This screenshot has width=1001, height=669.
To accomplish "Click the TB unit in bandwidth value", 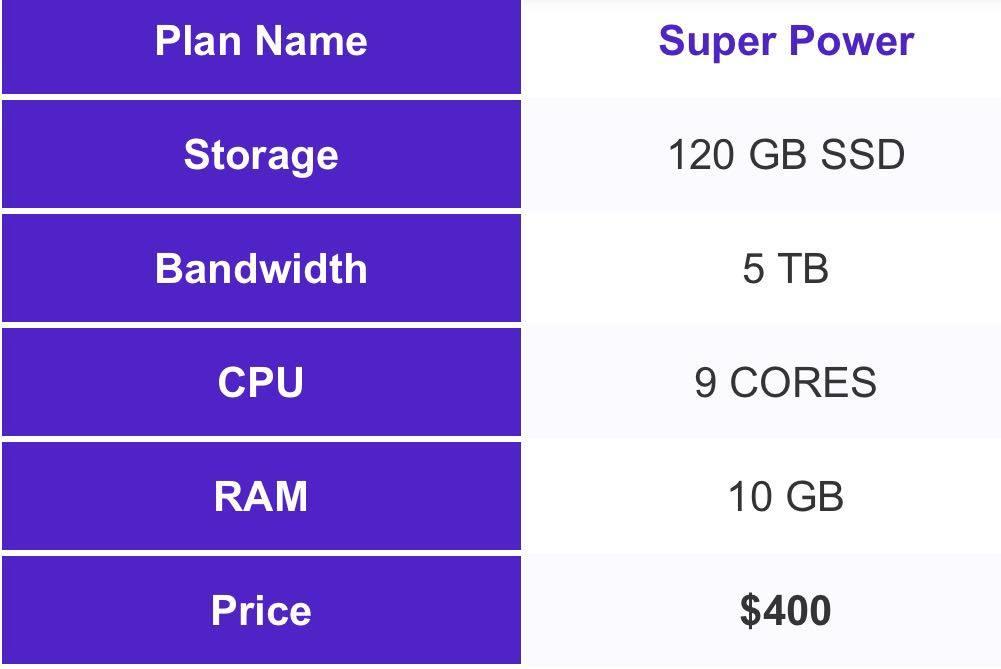I will (803, 268).
